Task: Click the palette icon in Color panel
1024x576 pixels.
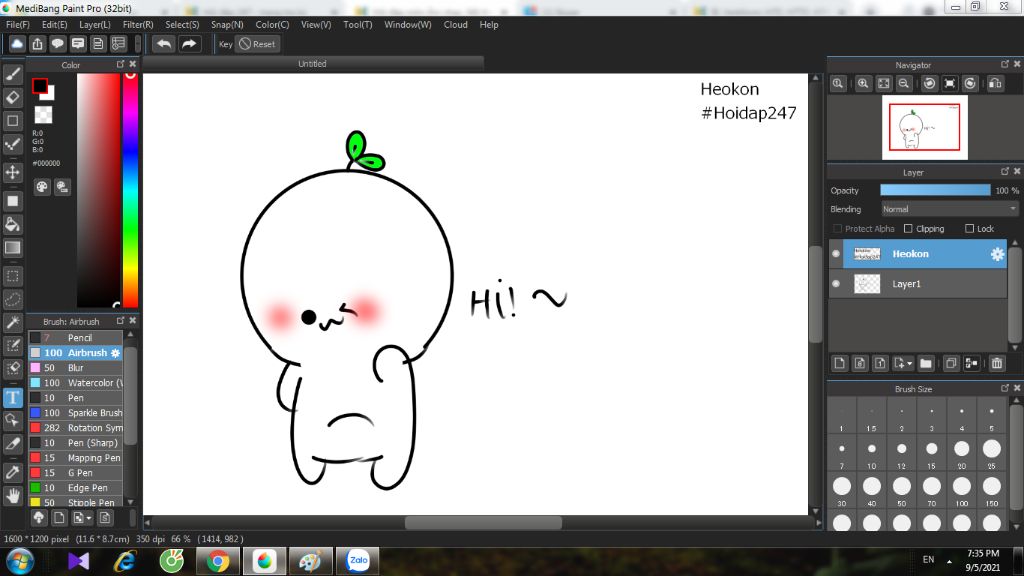Action: pos(42,187)
